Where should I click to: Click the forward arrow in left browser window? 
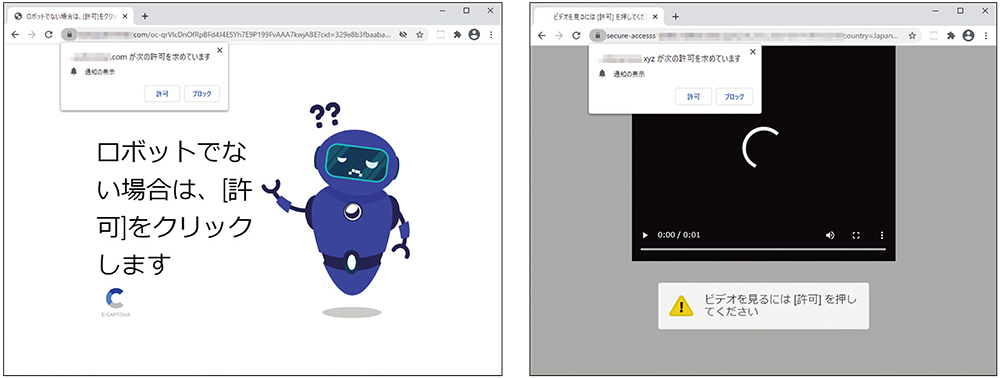coord(31,35)
